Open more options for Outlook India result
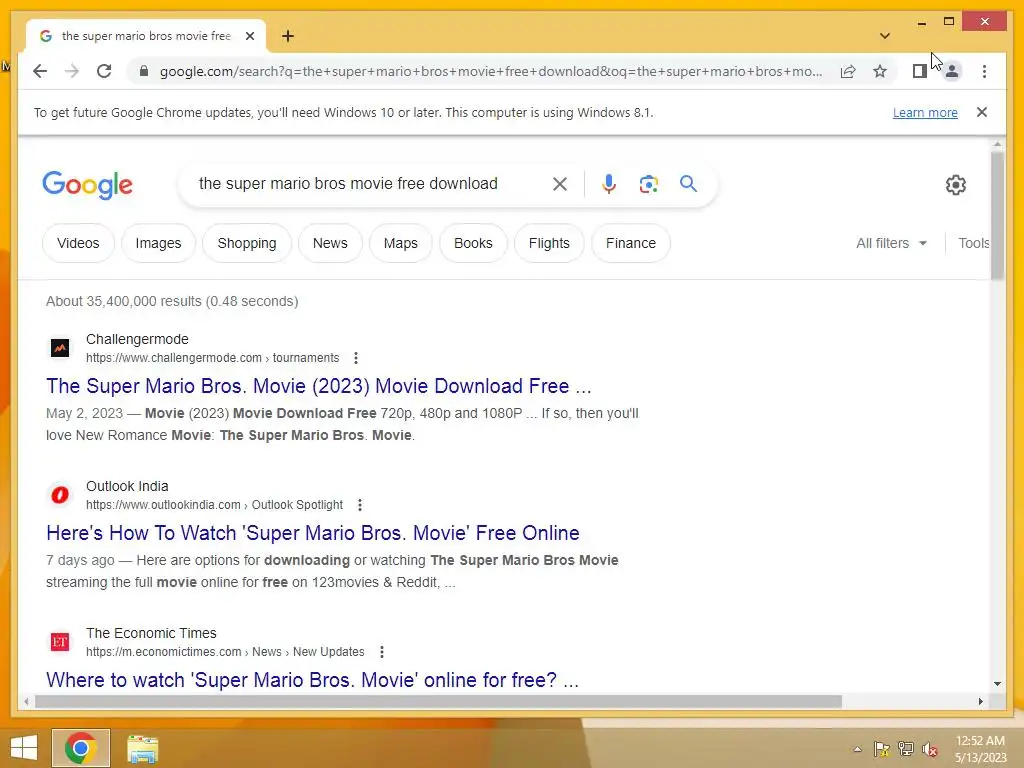Viewport: 1024px width, 768px height. click(x=359, y=505)
